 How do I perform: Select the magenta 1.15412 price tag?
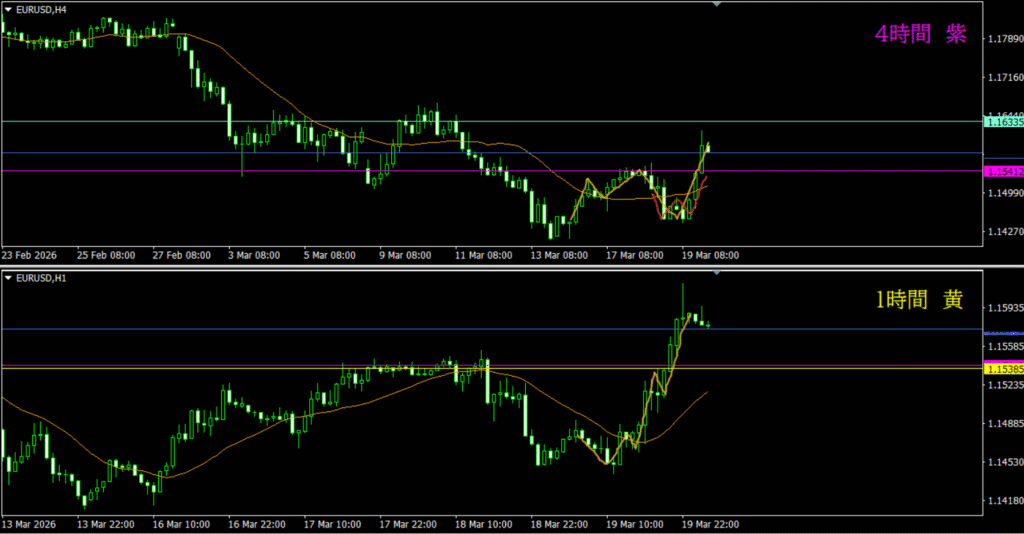click(1003, 172)
